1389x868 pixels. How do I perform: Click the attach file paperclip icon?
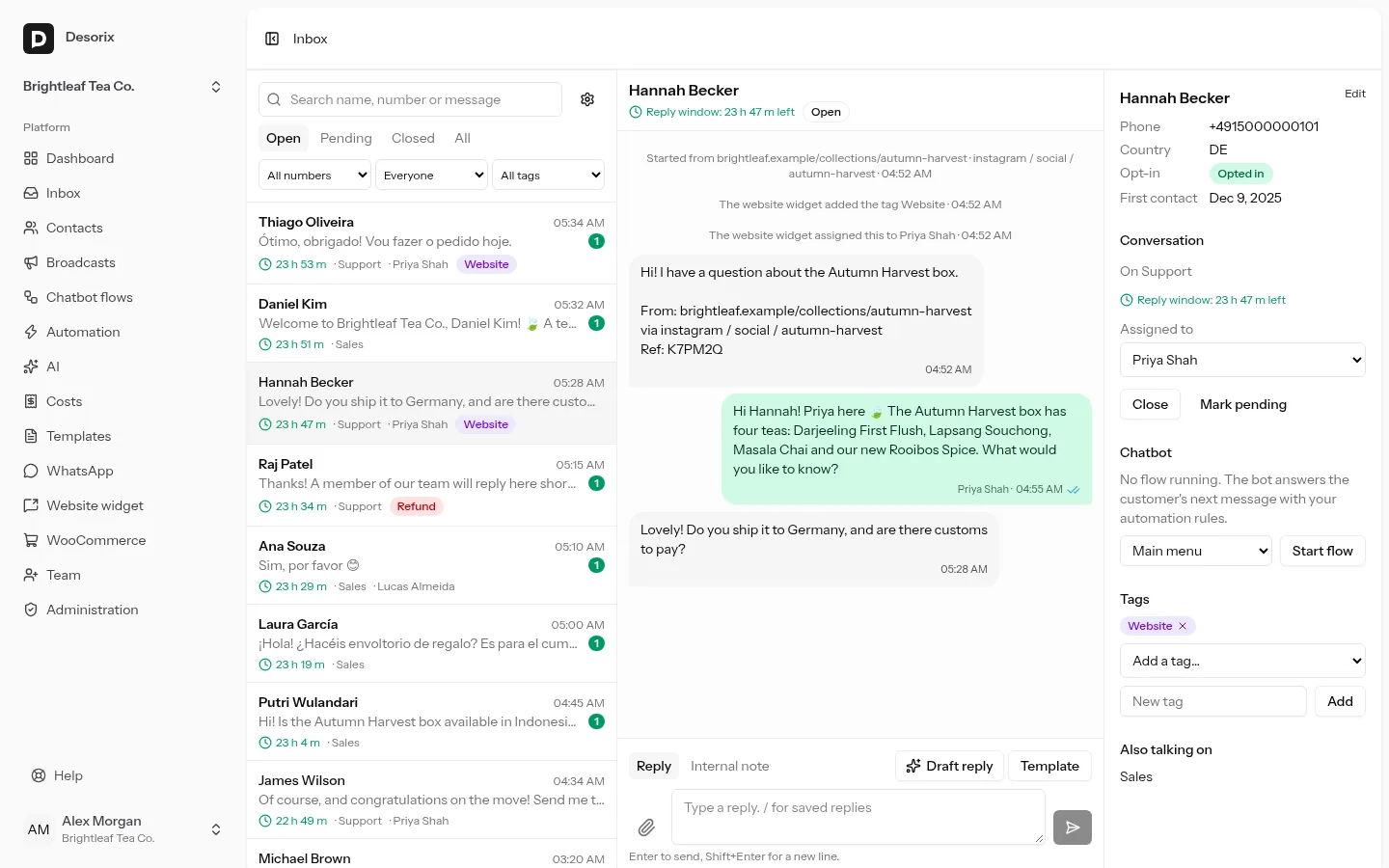point(646,827)
